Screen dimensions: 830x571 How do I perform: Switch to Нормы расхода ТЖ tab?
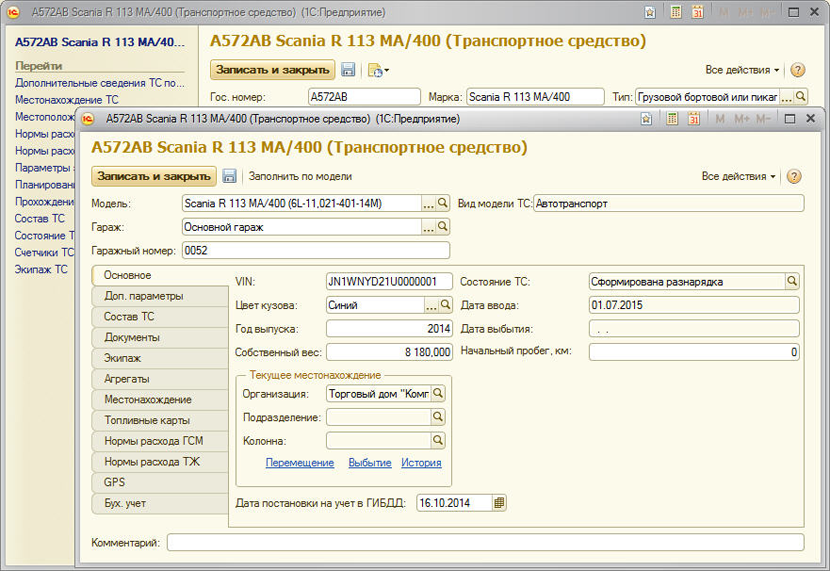tap(160, 461)
